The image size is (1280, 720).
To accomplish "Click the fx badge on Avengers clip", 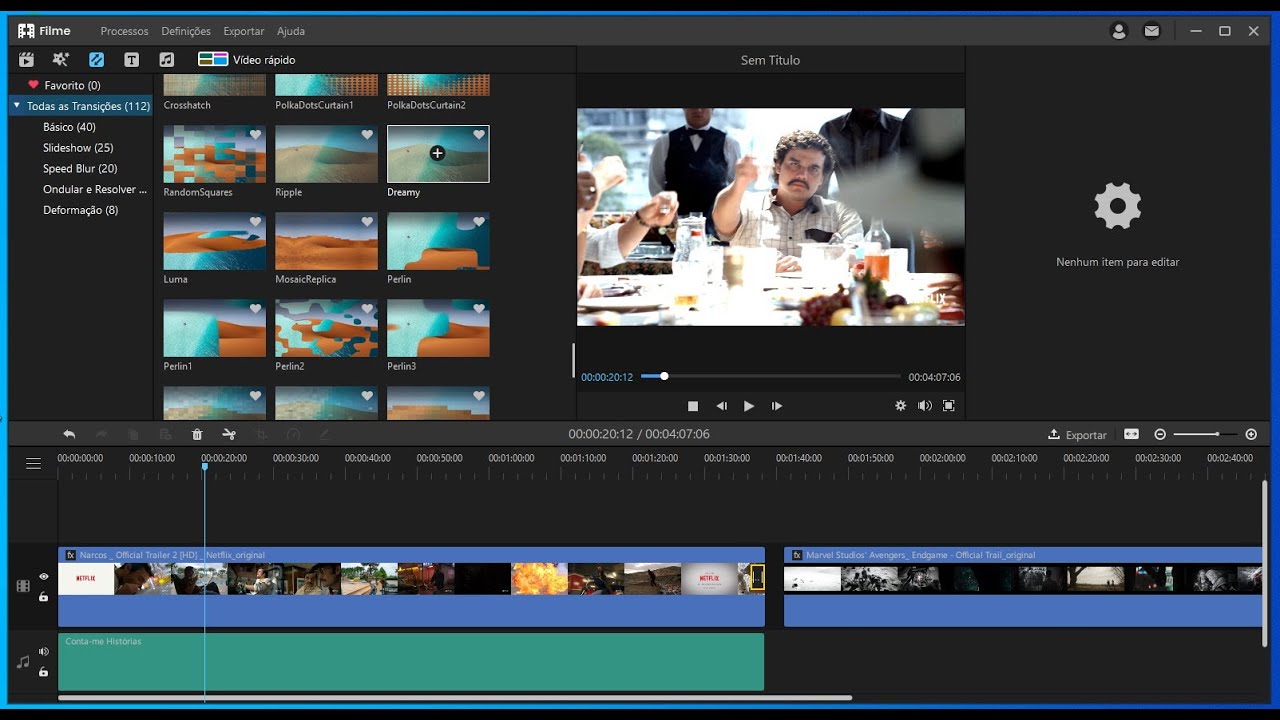I will point(797,555).
